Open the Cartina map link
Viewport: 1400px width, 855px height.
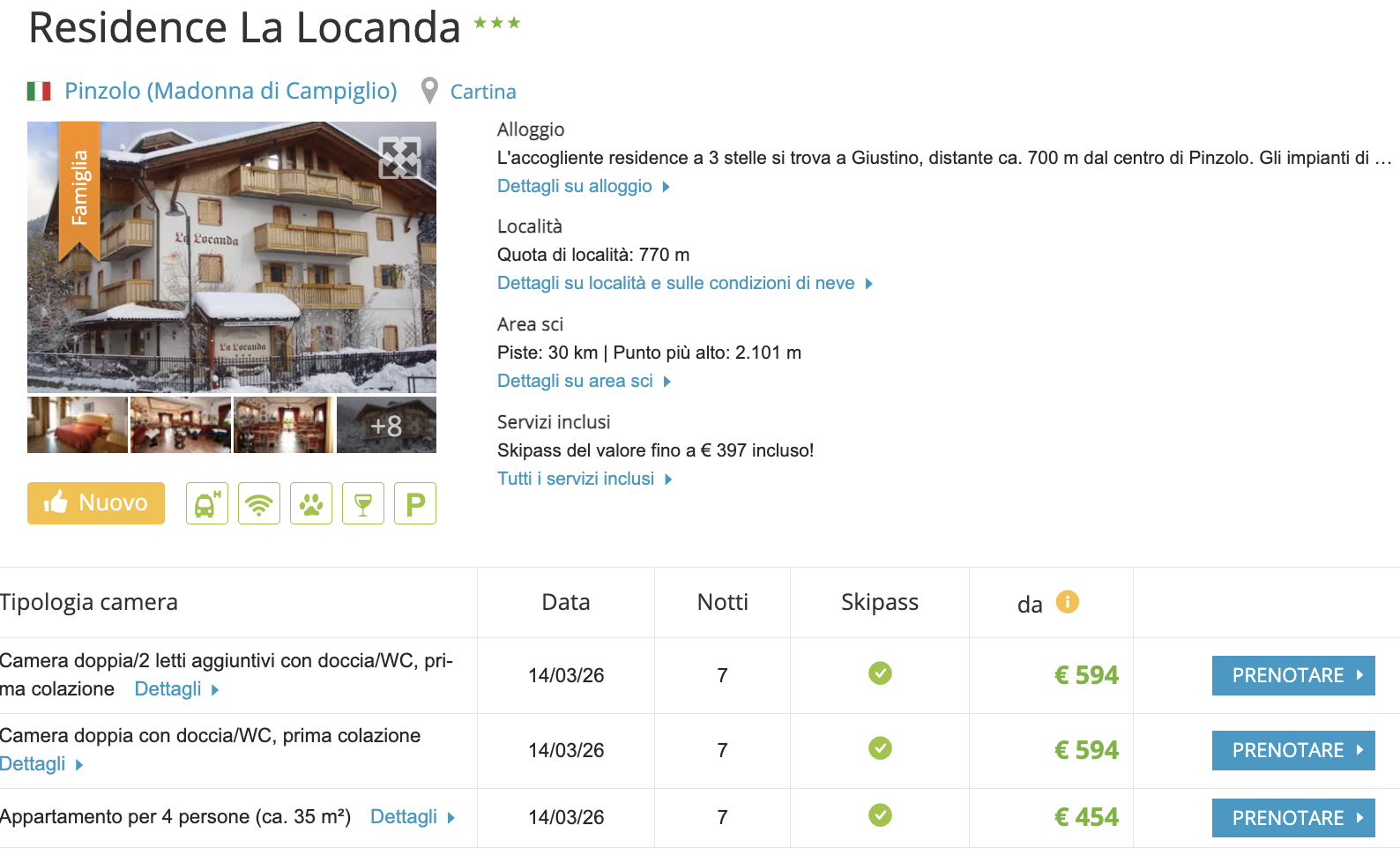click(483, 92)
